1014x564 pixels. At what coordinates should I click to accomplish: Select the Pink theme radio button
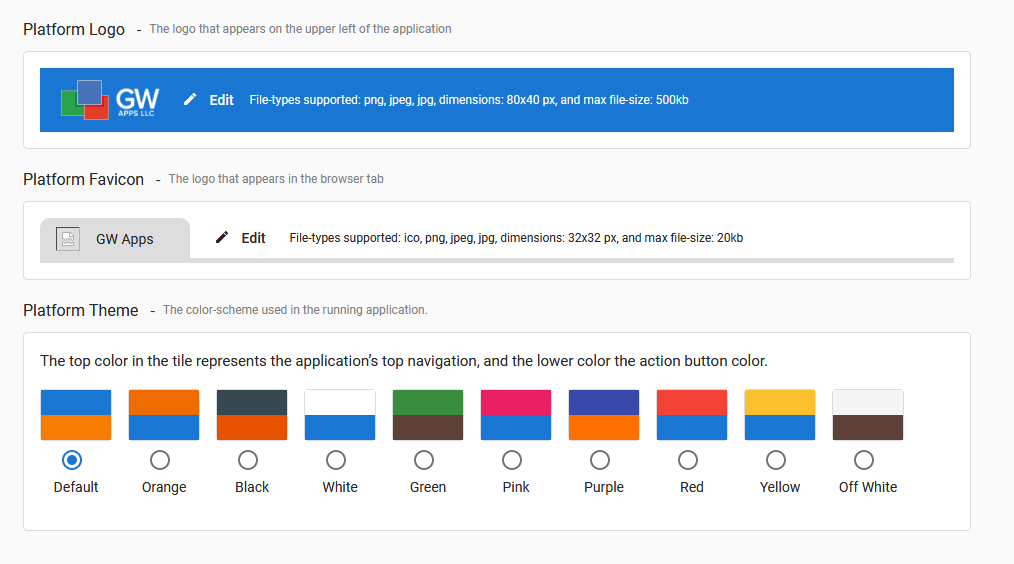click(x=512, y=460)
